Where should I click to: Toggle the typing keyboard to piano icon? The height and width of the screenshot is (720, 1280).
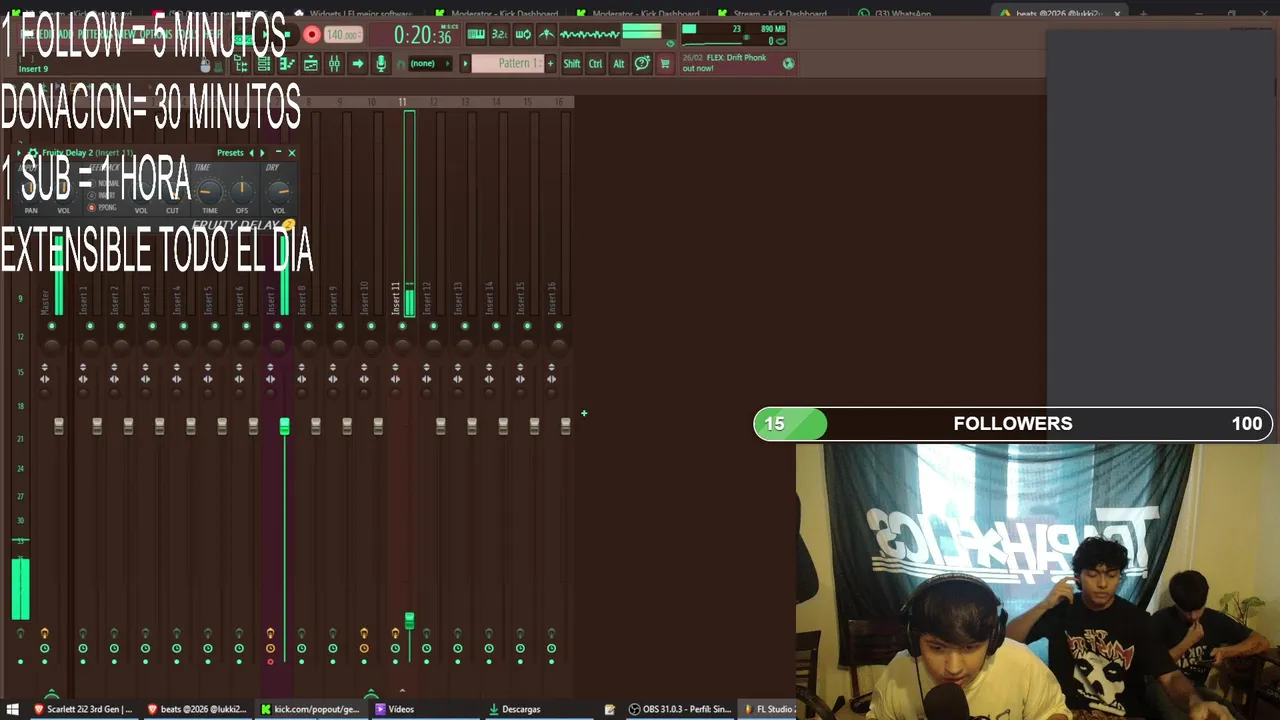point(476,35)
